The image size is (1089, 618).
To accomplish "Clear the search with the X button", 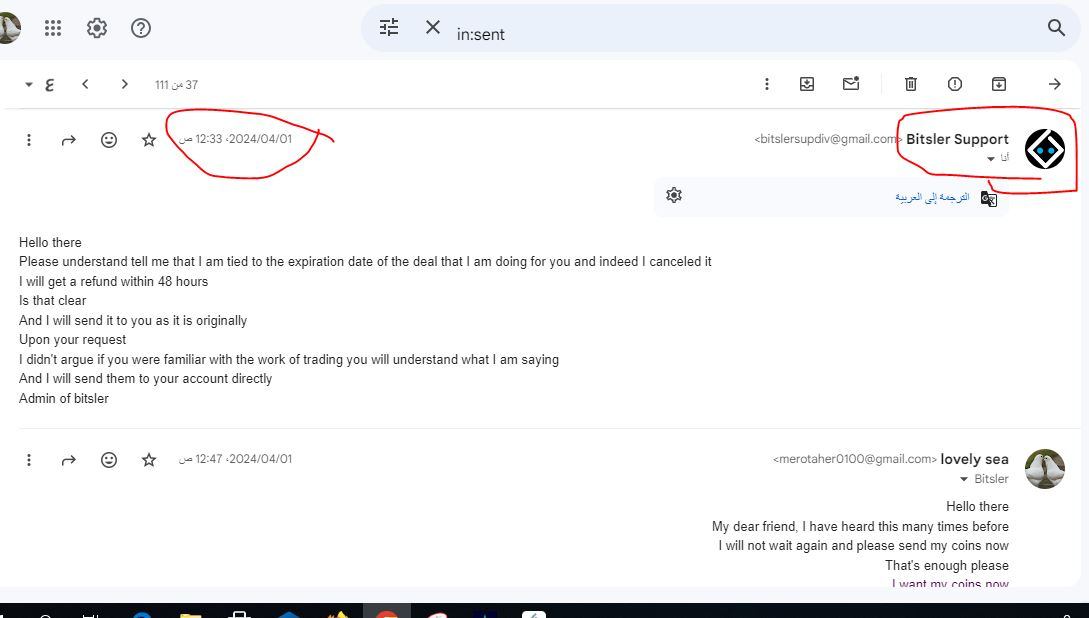I will (433, 28).
